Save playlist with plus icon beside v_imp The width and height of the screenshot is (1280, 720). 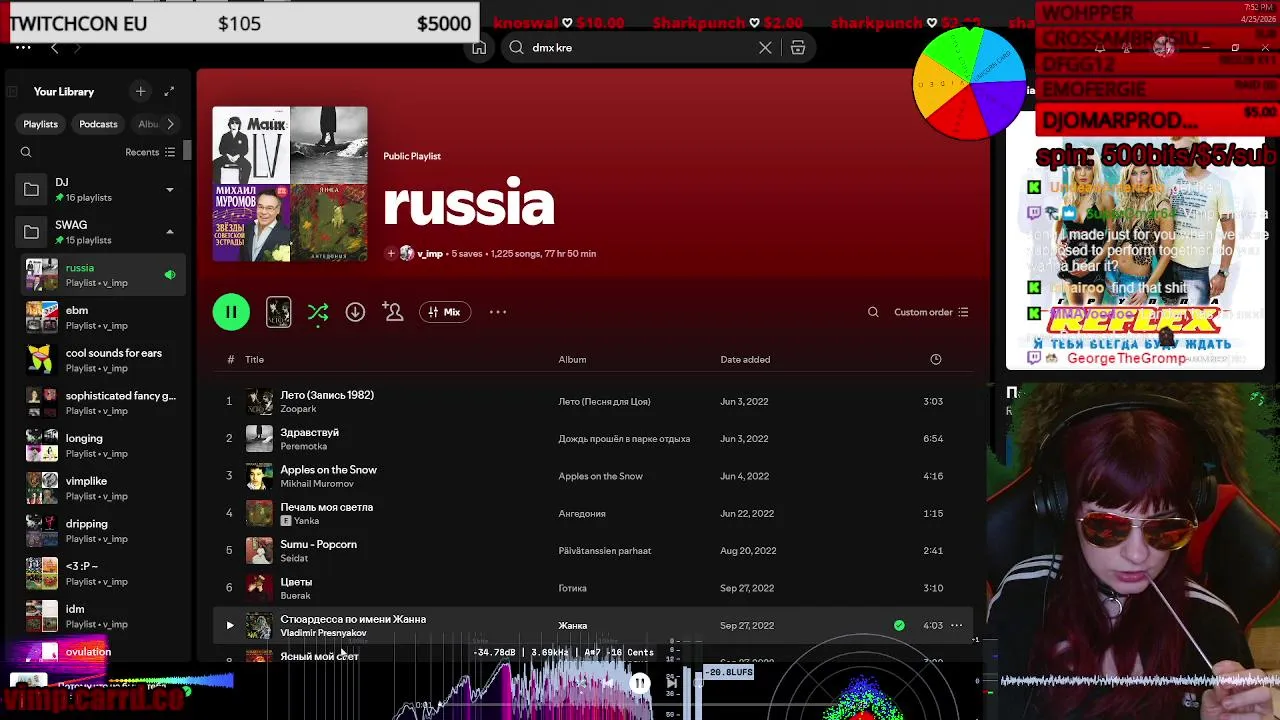click(x=391, y=253)
